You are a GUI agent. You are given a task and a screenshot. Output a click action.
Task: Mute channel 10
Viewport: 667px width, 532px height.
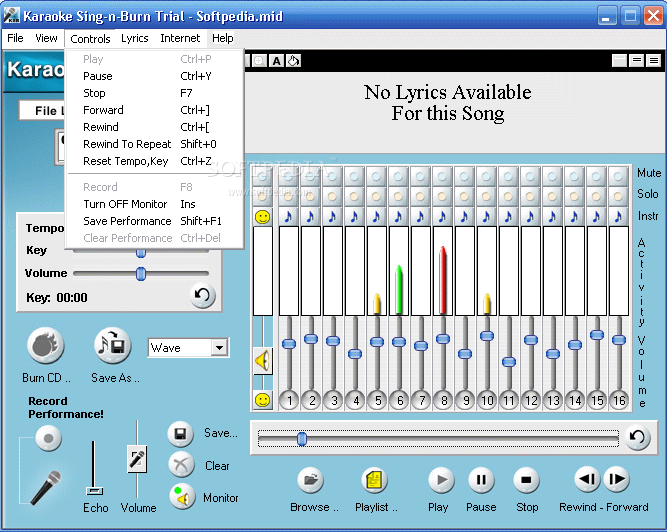487,176
